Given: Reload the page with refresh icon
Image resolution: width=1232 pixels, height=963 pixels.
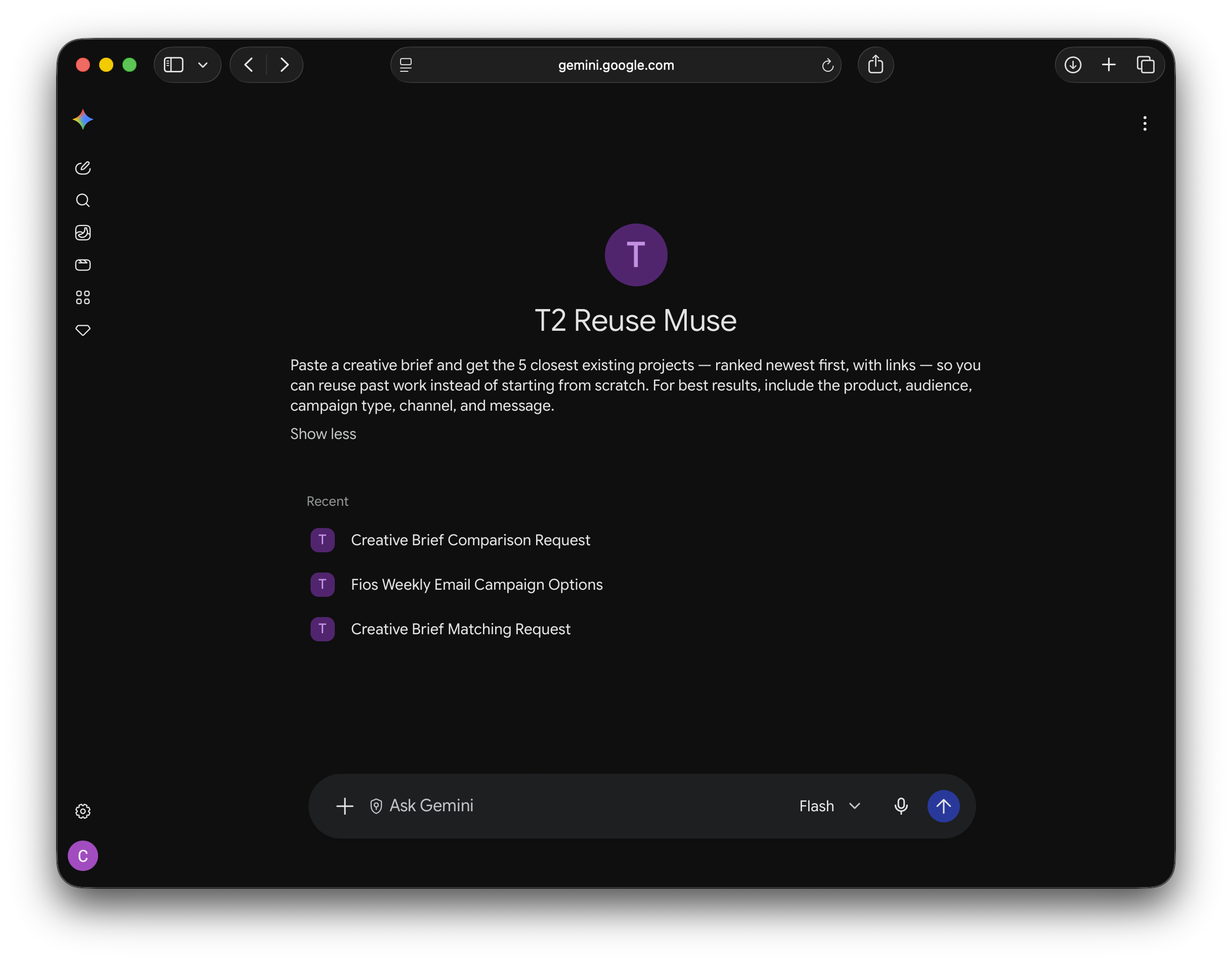Looking at the screenshot, I should [x=827, y=65].
